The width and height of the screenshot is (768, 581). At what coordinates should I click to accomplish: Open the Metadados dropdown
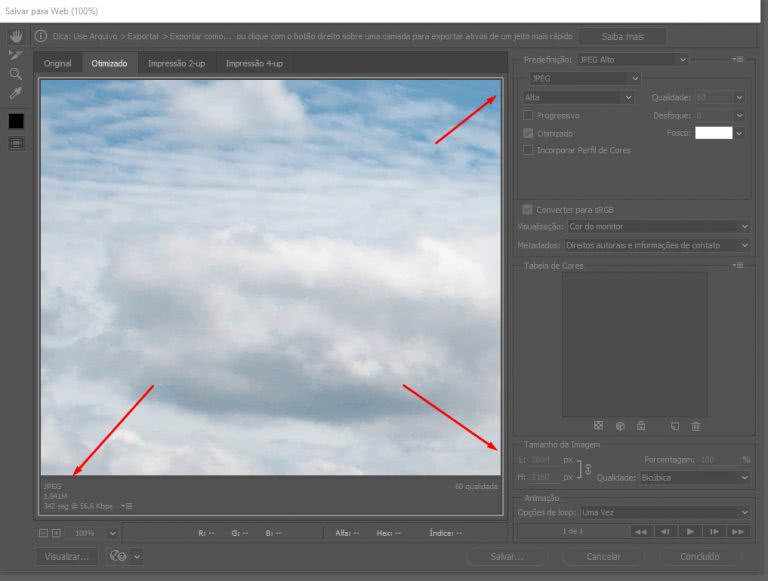point(657,245)
